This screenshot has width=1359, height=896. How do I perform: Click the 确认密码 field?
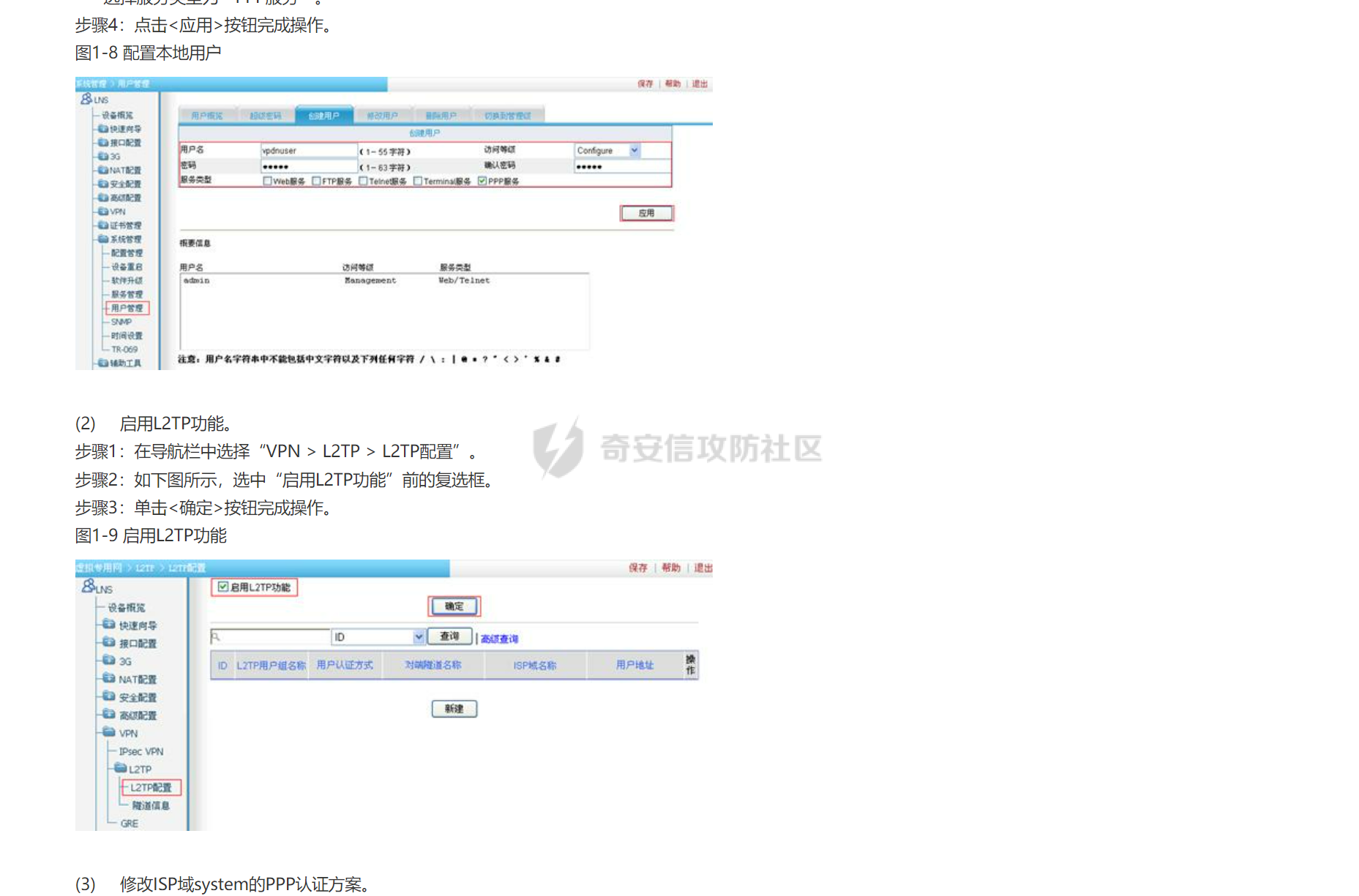621,166
